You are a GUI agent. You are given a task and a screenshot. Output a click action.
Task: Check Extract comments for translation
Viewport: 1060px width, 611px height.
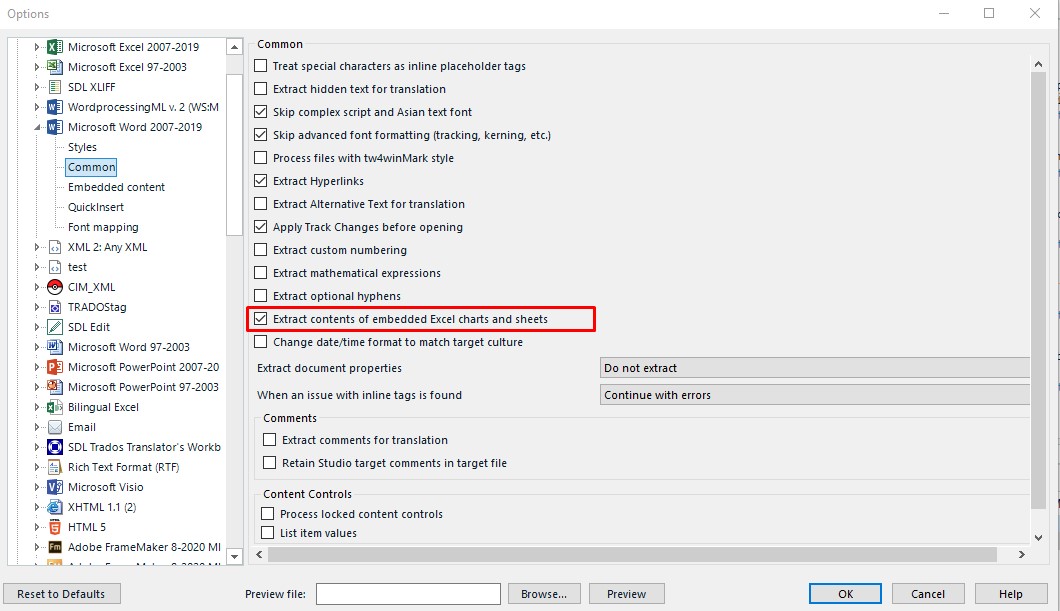[x=270, y=440]
